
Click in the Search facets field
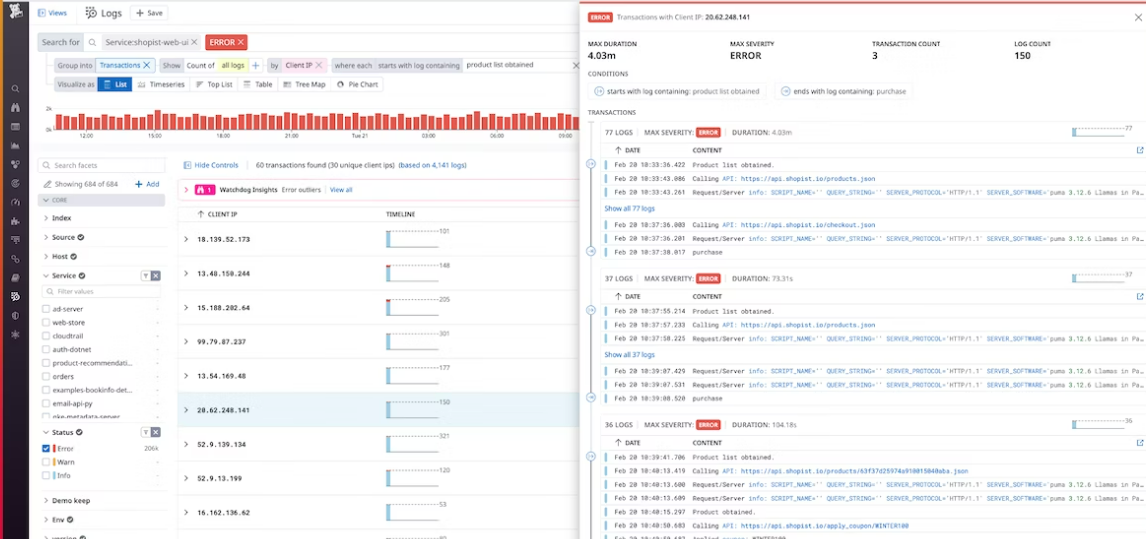coord(102,165)
